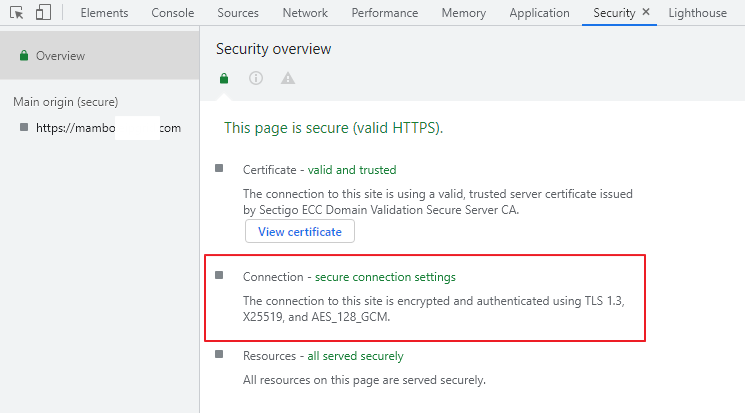Select the https://mambo origin entry
The height and width of the screenshot is (413, 745).
coord(100,128)
